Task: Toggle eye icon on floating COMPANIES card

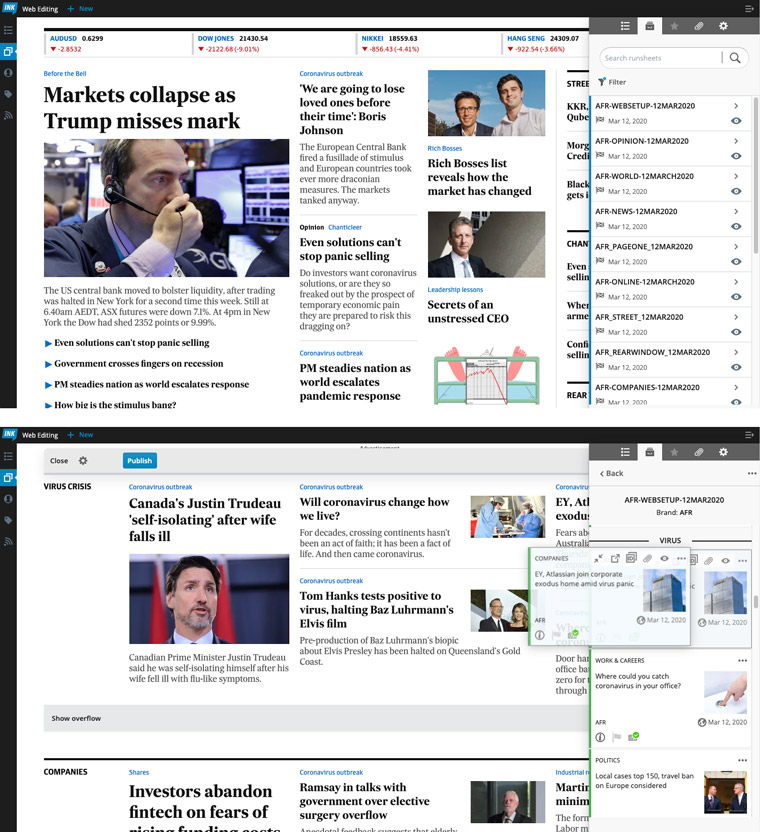Action: click(x=664, y=558)
